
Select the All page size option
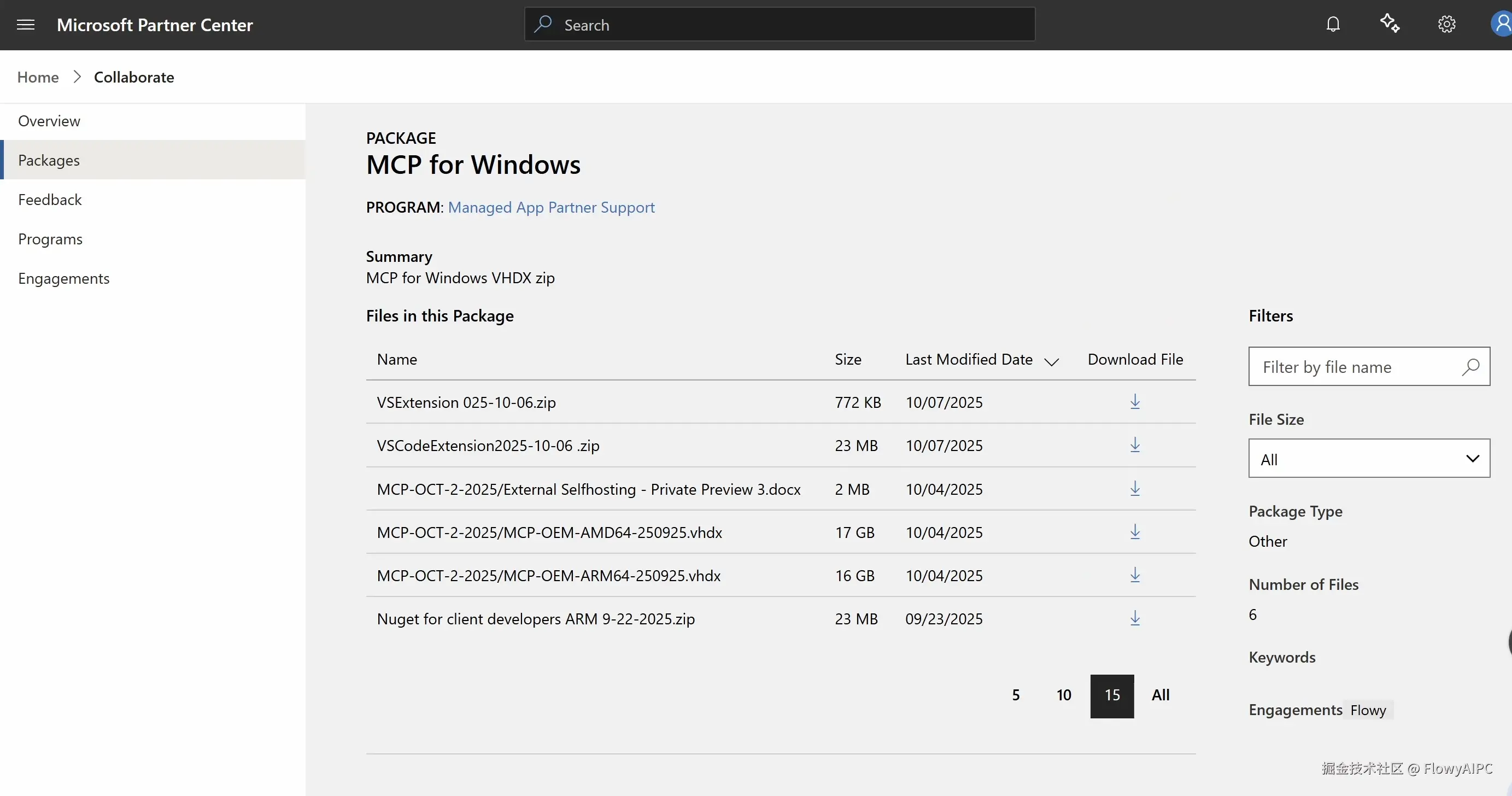coord(1161,695)
